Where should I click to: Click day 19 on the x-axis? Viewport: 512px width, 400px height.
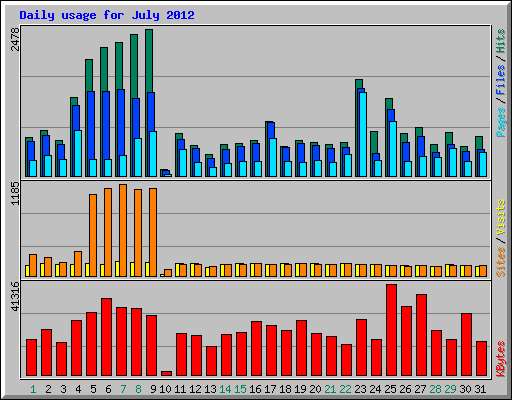[x=300, y=389]
